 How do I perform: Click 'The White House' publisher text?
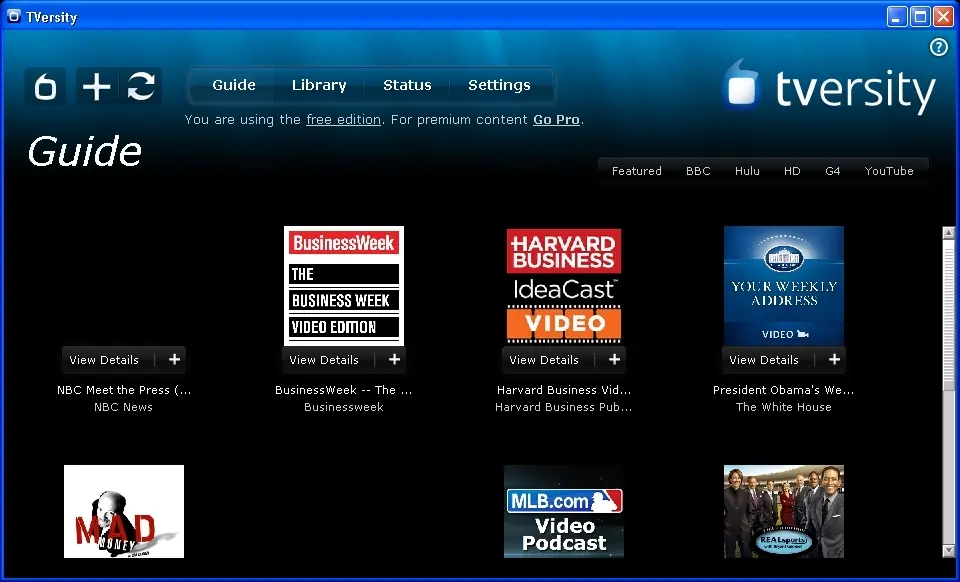784,407
